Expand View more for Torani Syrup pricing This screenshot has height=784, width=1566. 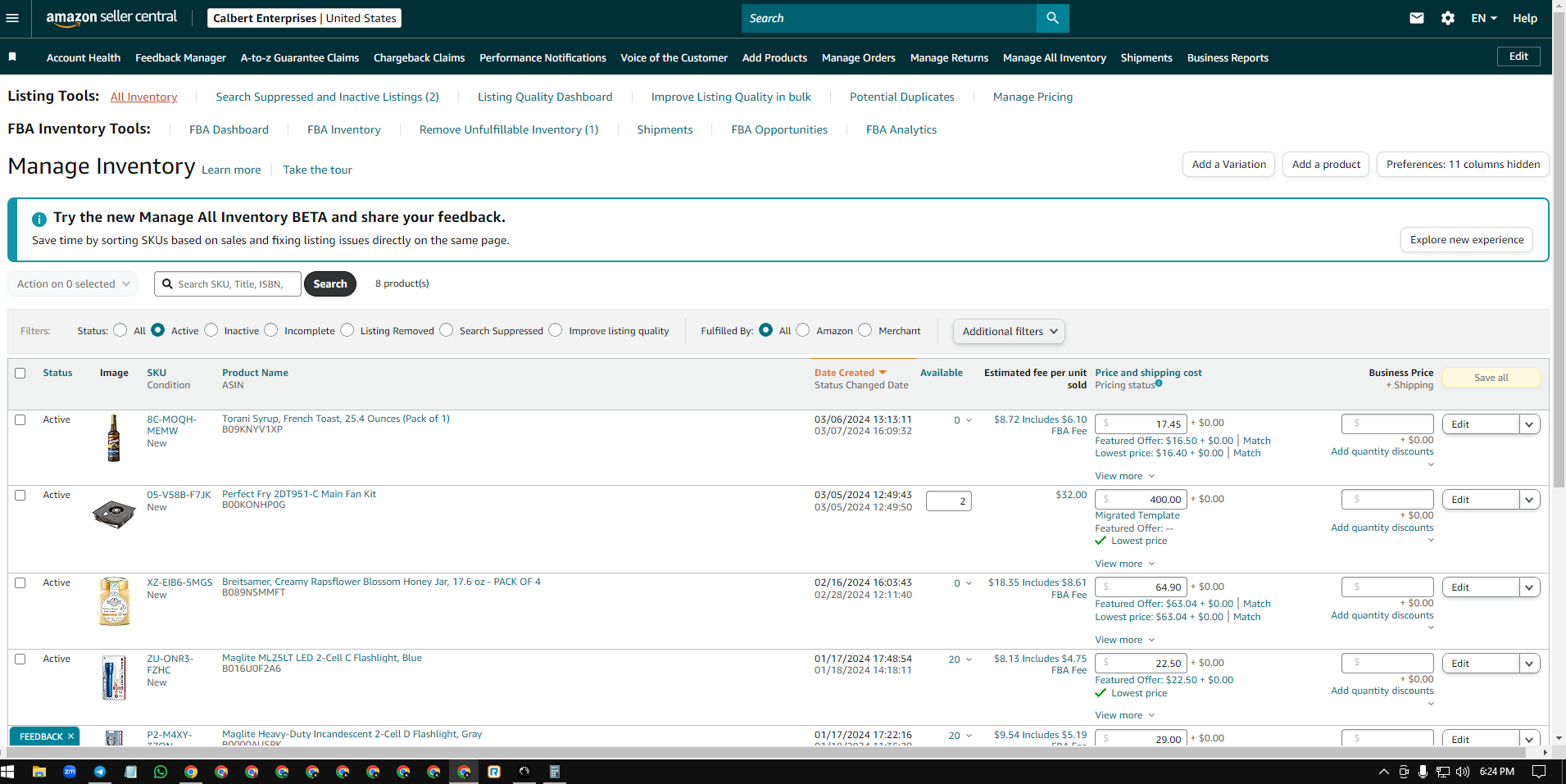coord(1125,476)
